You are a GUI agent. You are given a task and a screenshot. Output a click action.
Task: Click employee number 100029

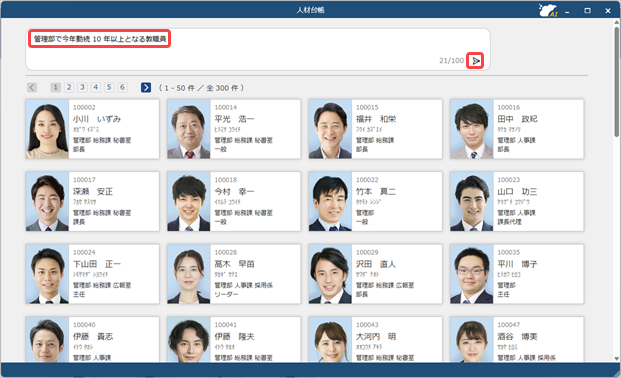[367, 252]
